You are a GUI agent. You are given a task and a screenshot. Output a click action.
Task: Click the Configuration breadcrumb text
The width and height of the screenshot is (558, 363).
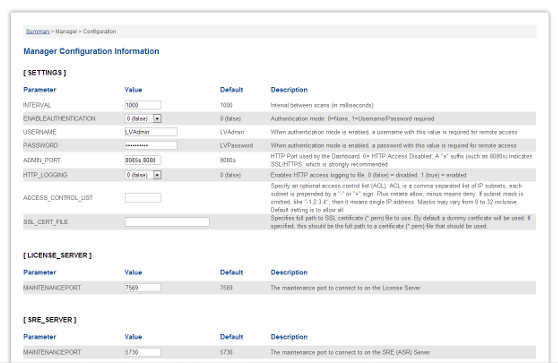pos(99,31)
